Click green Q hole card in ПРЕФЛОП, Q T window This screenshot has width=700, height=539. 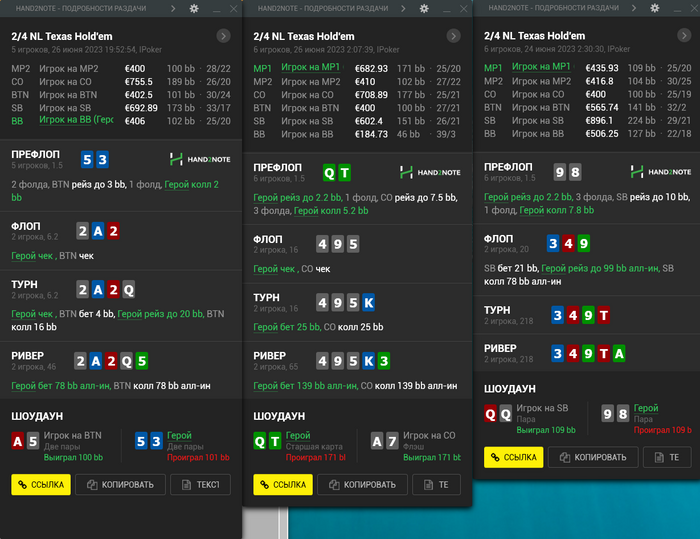click(329, 173)
